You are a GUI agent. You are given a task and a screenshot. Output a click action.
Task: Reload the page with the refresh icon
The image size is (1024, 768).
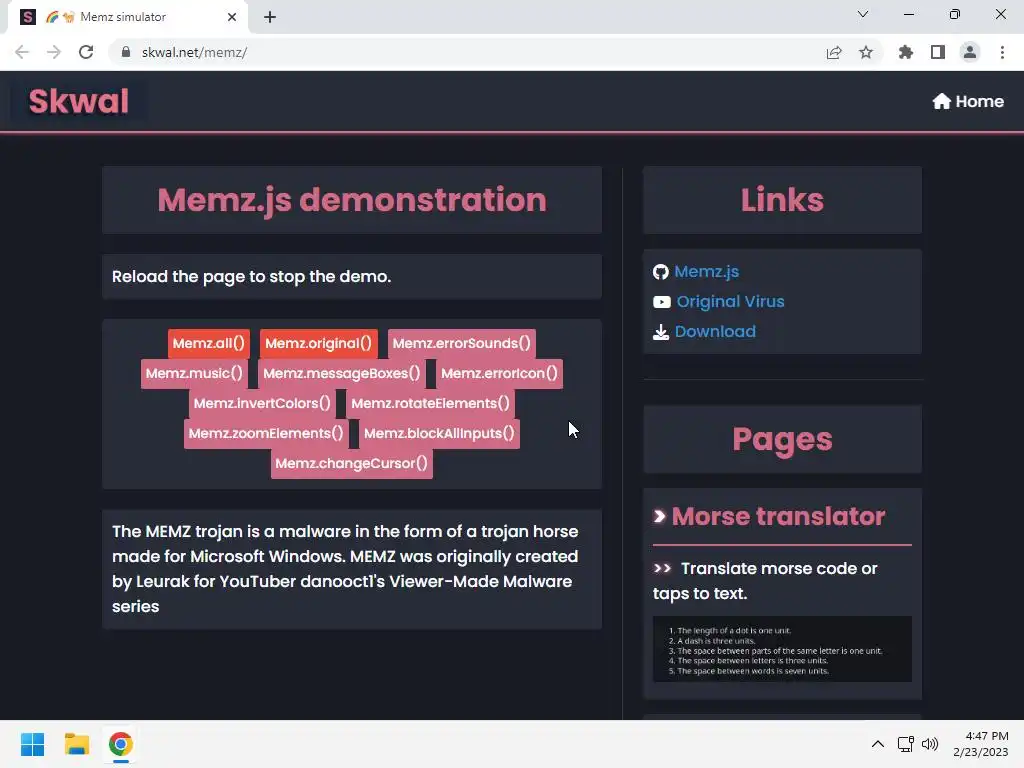[x=86, y=52]
